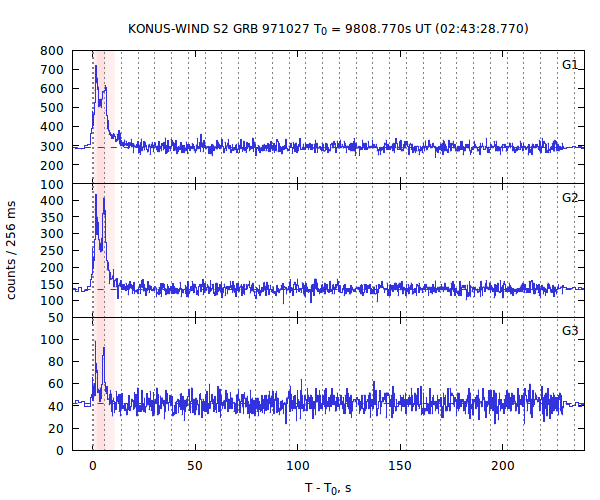
Task: Click the 60 tick label in G3 panel
Action: 55,384
